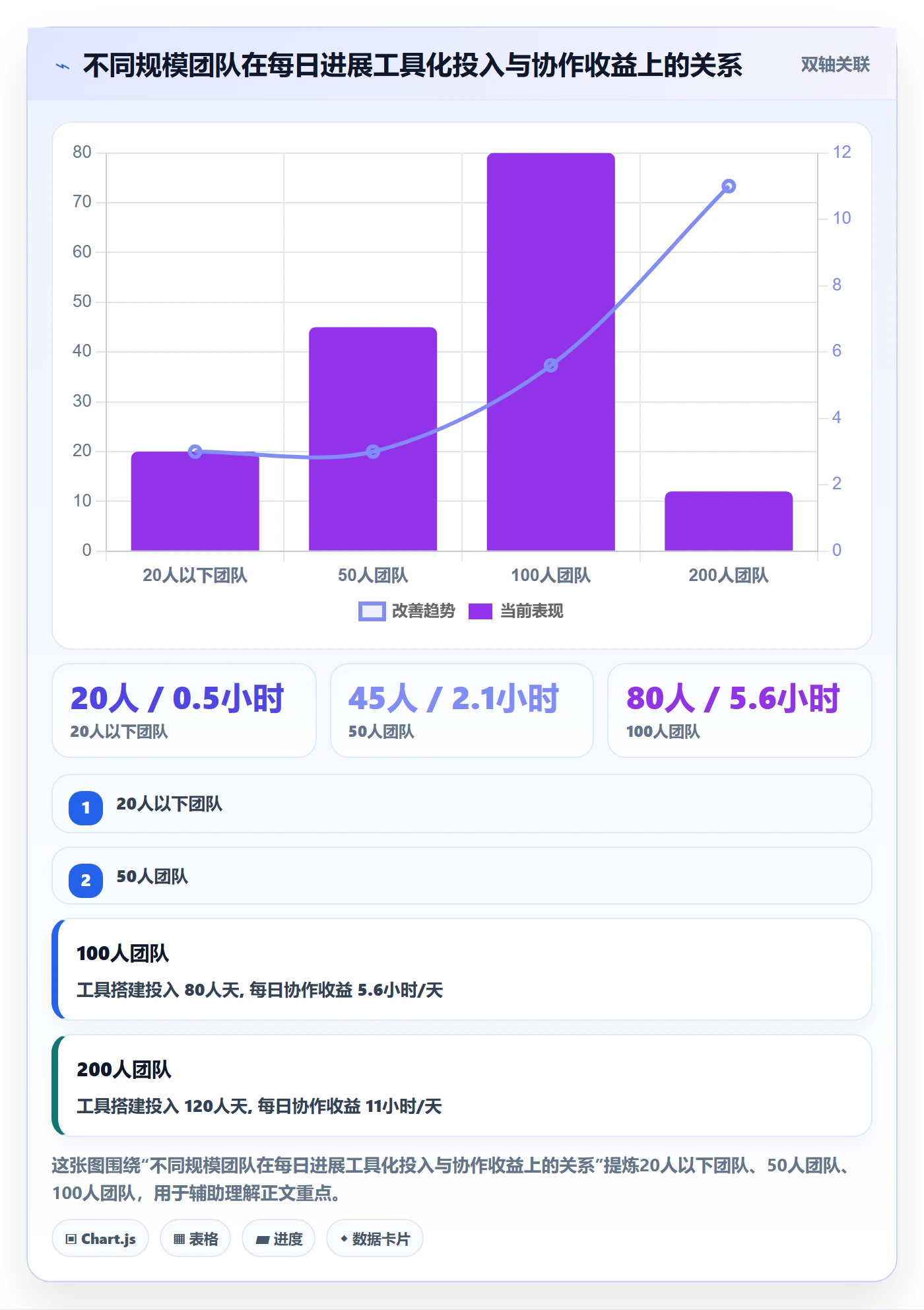Click text 工具搭建投入 80人天 description
The width and height of the screenshot is (924, 1310).
coord(260,990)
